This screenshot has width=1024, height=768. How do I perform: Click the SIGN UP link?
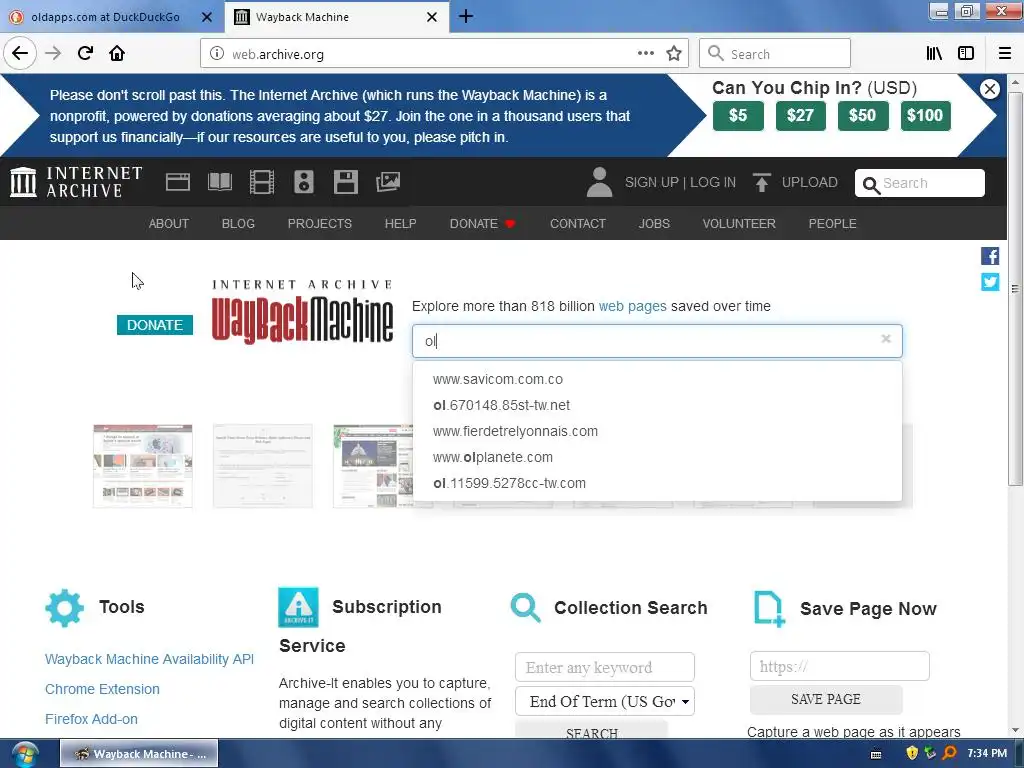point(652,182)
